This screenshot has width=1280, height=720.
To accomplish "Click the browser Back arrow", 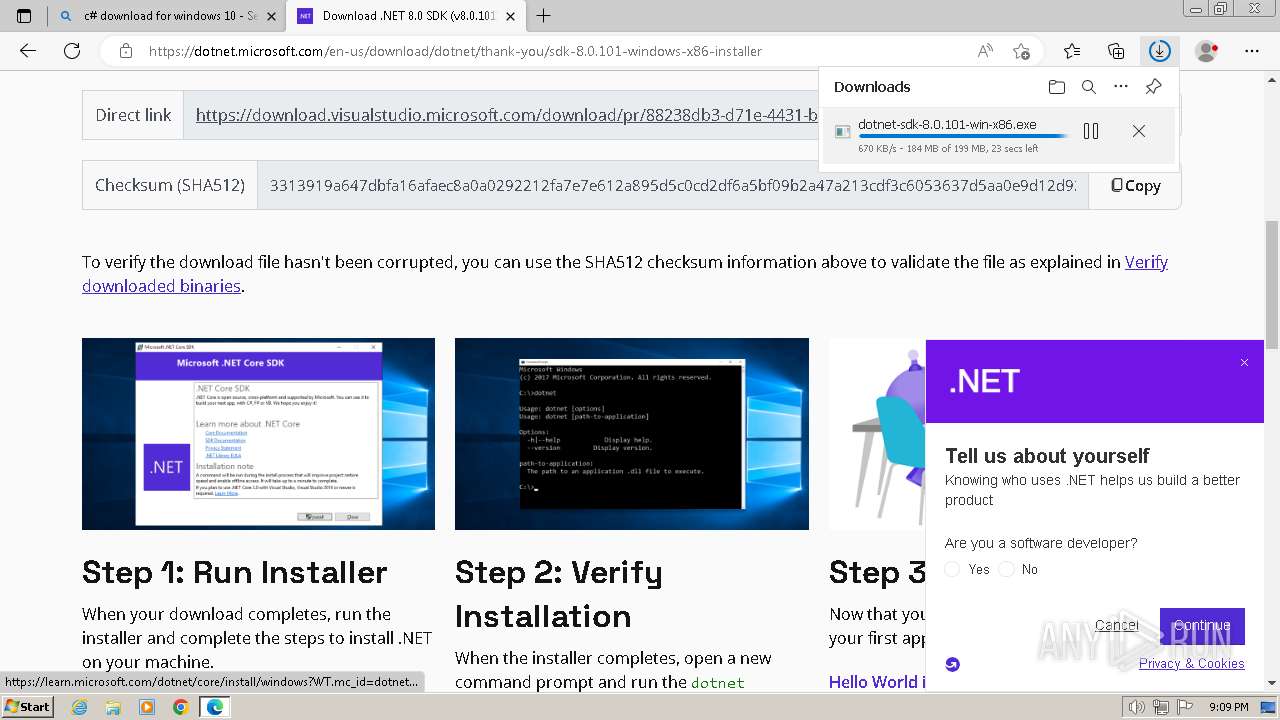I will point(28,51).
